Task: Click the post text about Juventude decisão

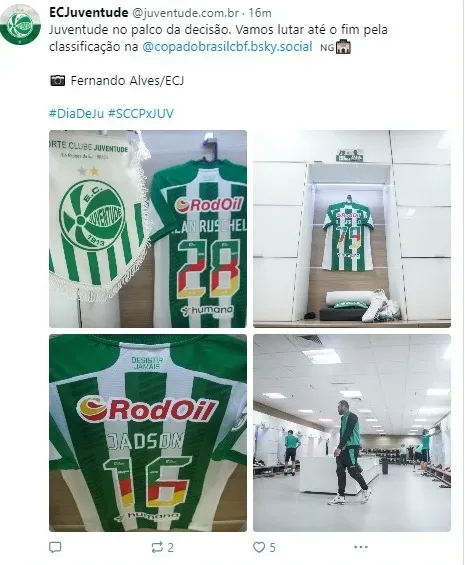Action: coord(218,38)
